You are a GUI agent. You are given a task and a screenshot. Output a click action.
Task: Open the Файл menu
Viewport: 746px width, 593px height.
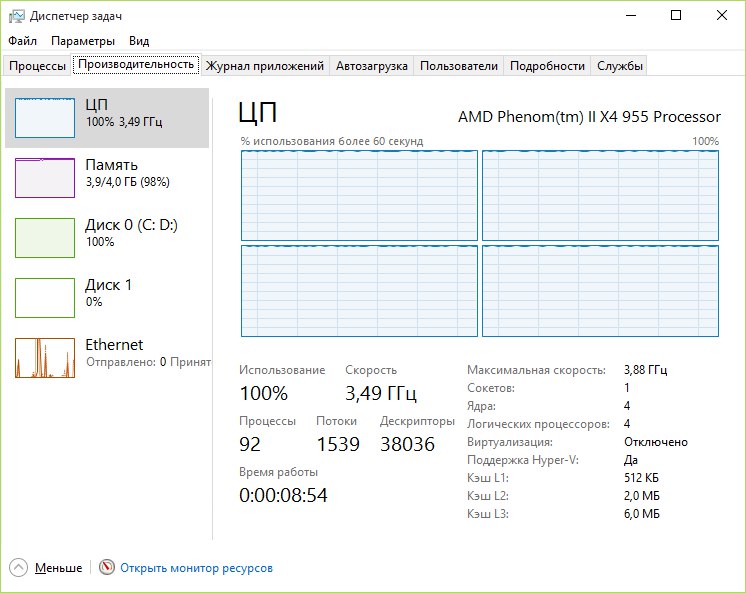(23, 41)
